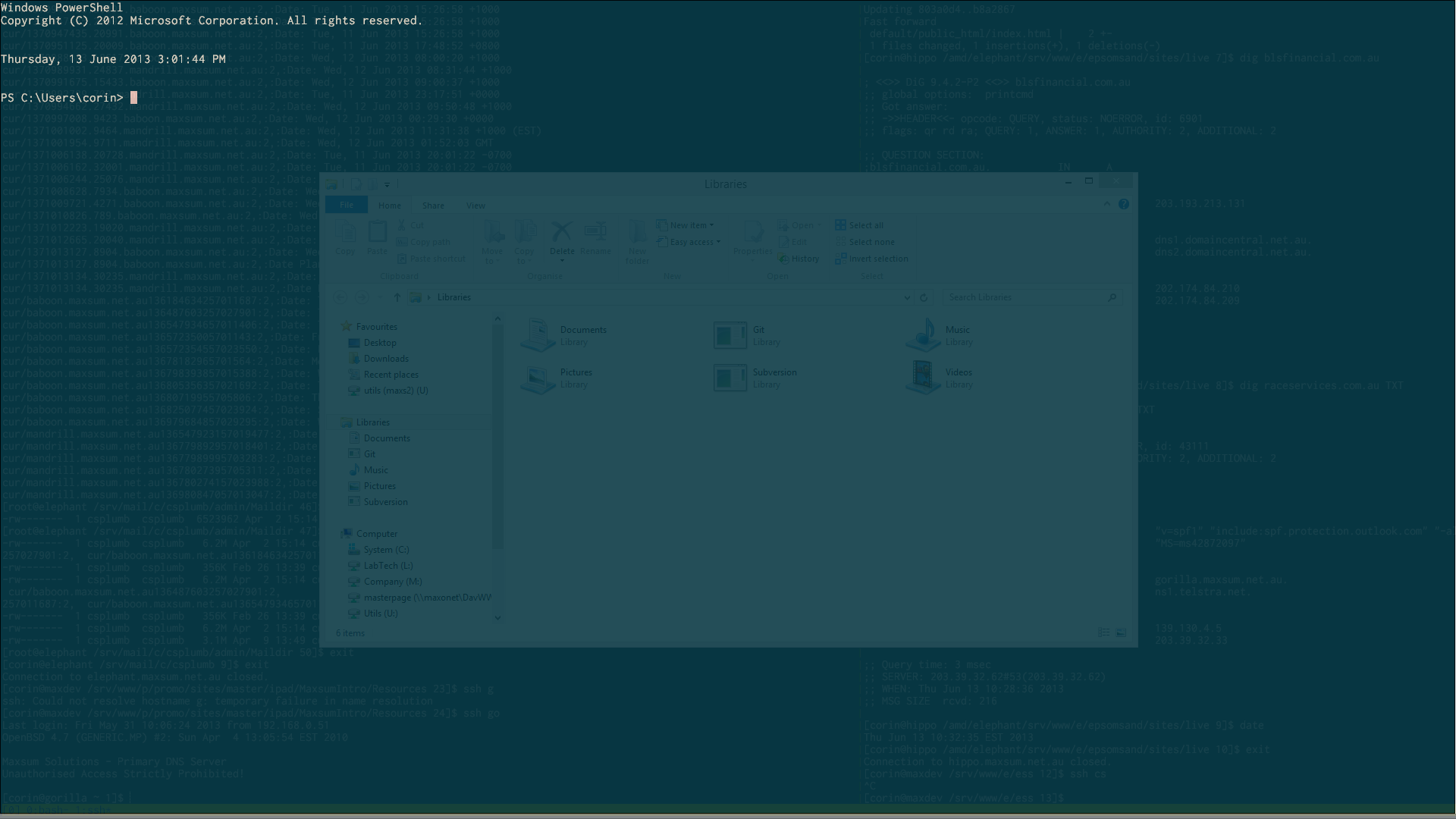Image resolution: width=1456 pixels, height=819 pixels.
Task: Select Company (M:) drive in navigation pane
Action: 384,582
